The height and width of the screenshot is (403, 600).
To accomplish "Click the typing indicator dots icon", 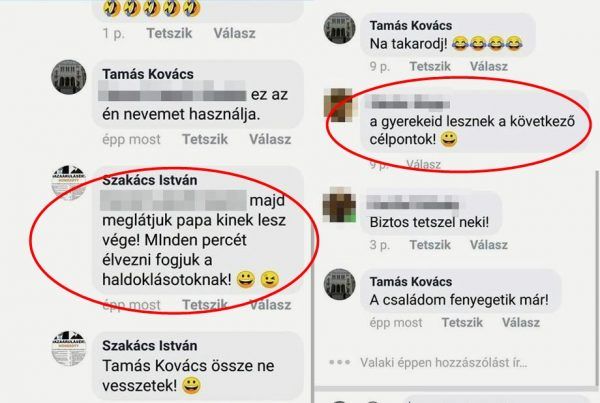I will [x=339, y=362].
